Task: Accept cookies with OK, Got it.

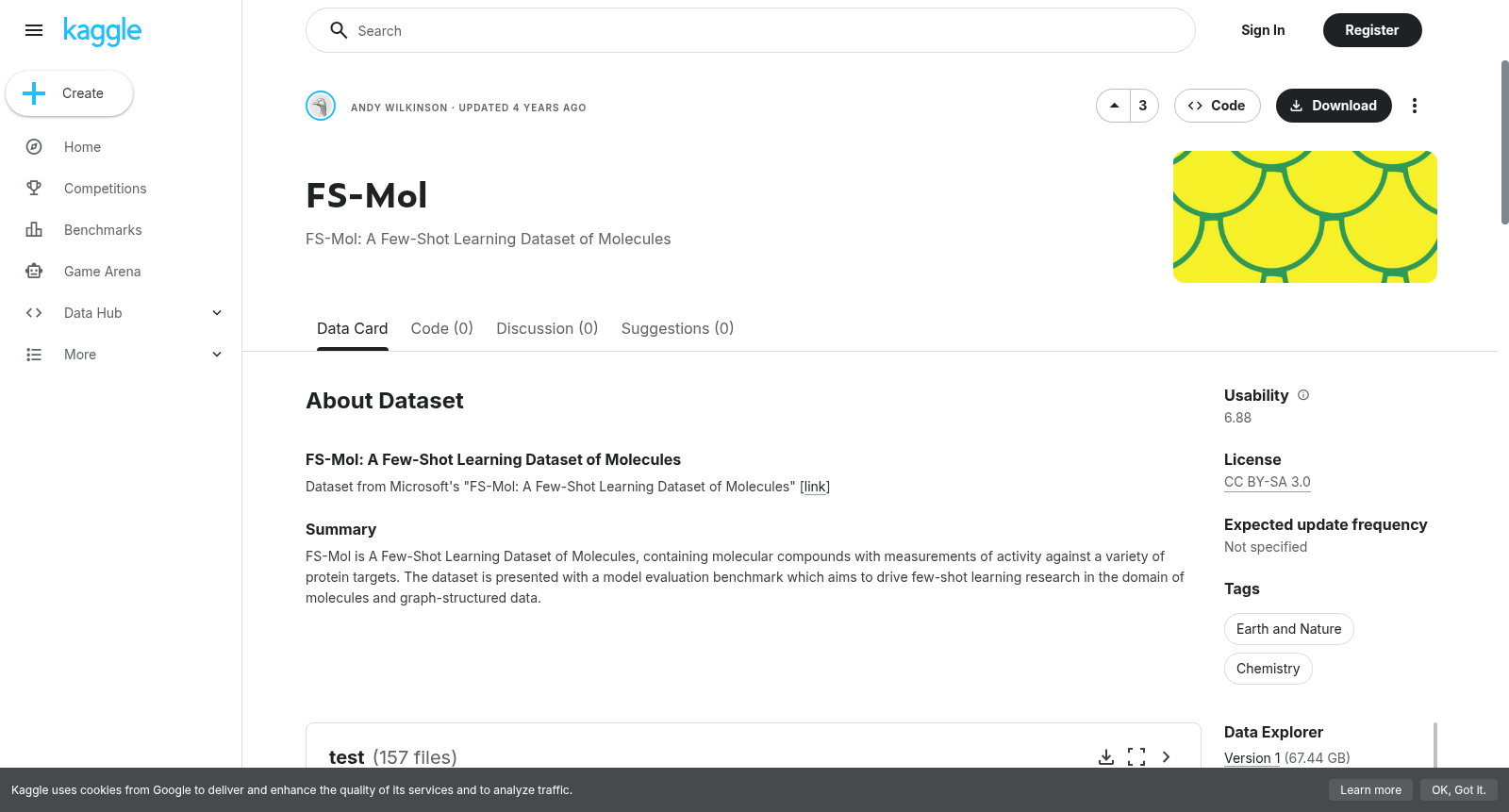Action: (x=1458, y=790)
